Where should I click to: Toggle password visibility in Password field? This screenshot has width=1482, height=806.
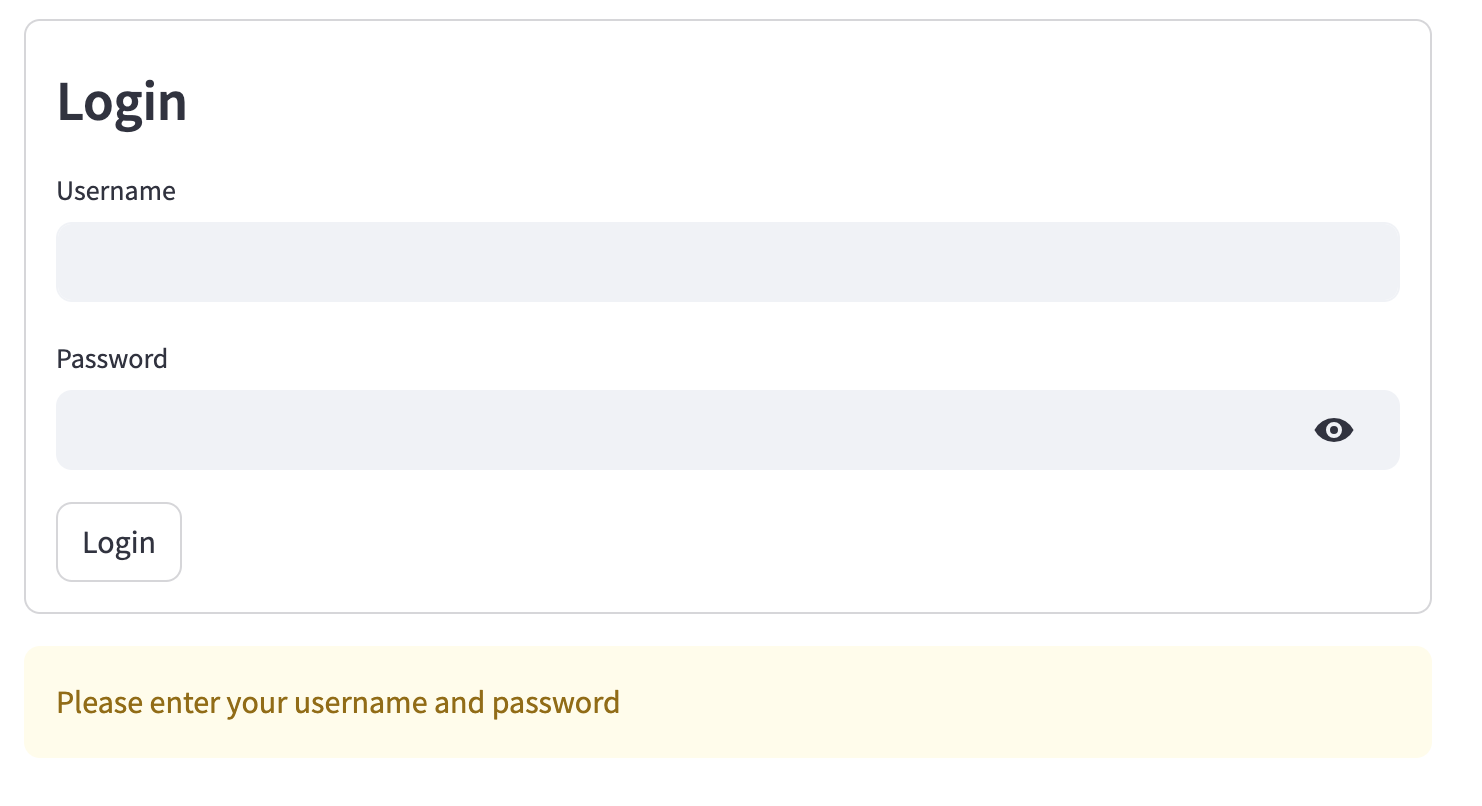(1333, 430)
